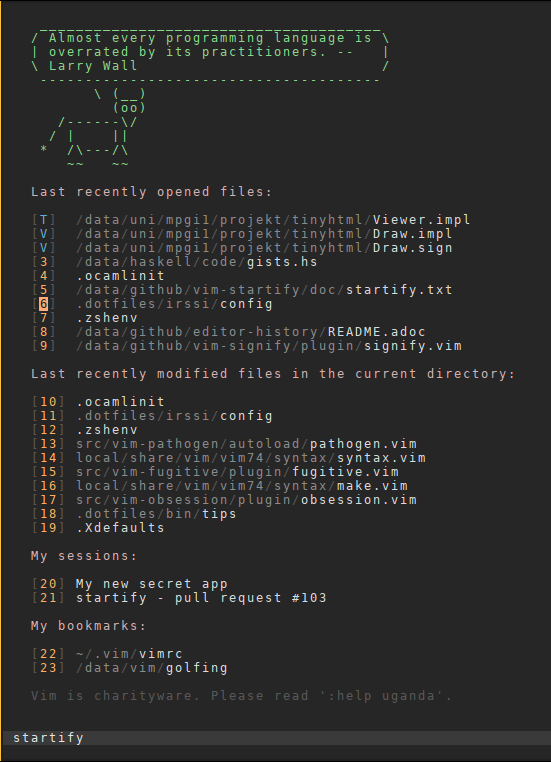The image size is (551, 762).
Task: Click highlighted index 6 marker
Action: (x=44, y=304)
